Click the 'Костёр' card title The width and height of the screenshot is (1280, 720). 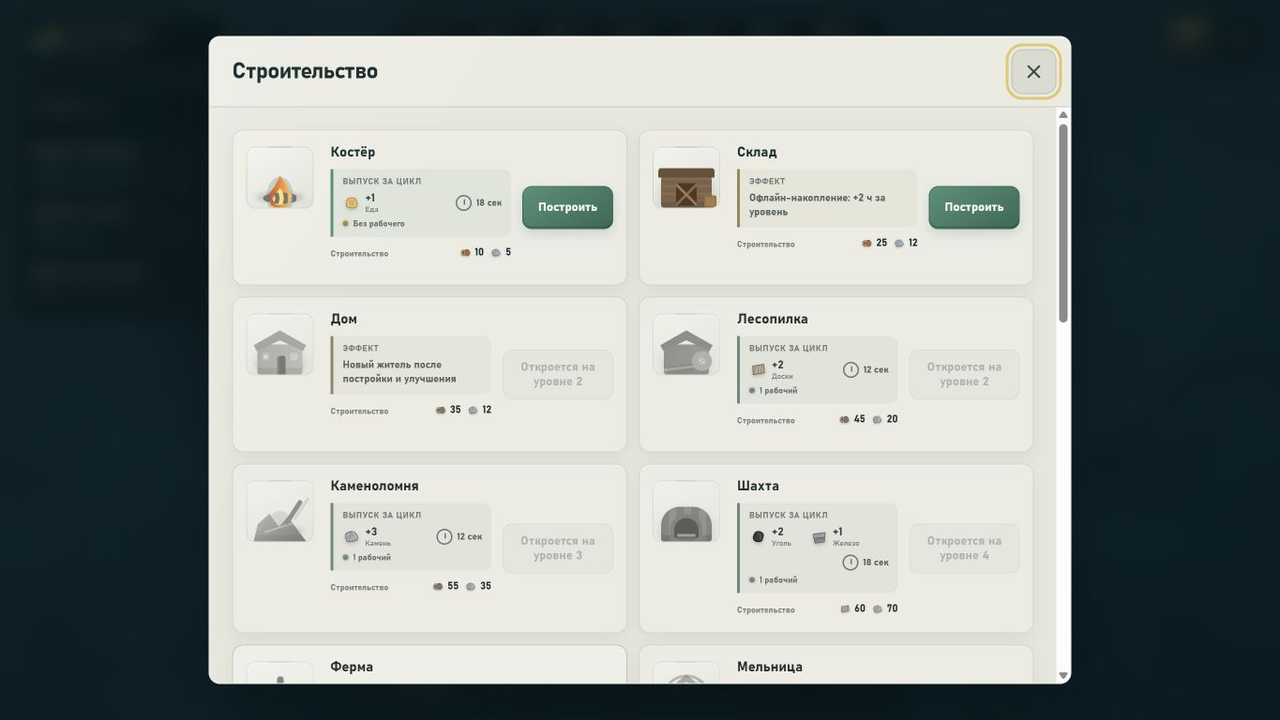[x=353, y=152]
